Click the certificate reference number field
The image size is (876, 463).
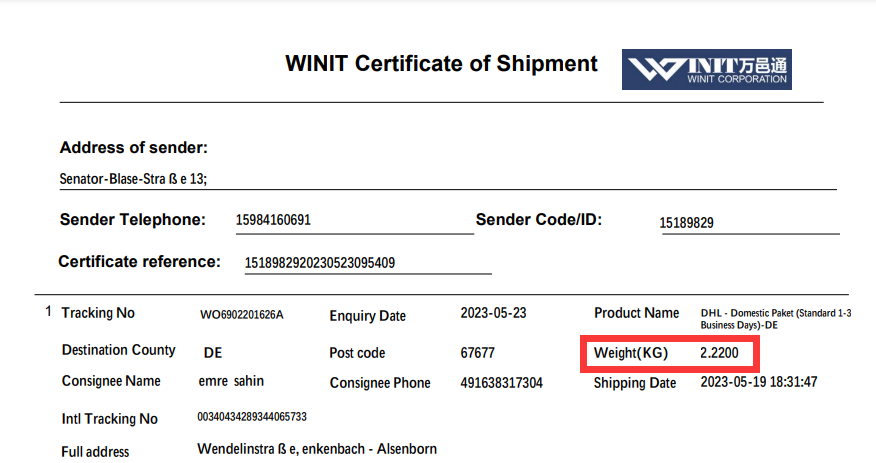(320, 263)
